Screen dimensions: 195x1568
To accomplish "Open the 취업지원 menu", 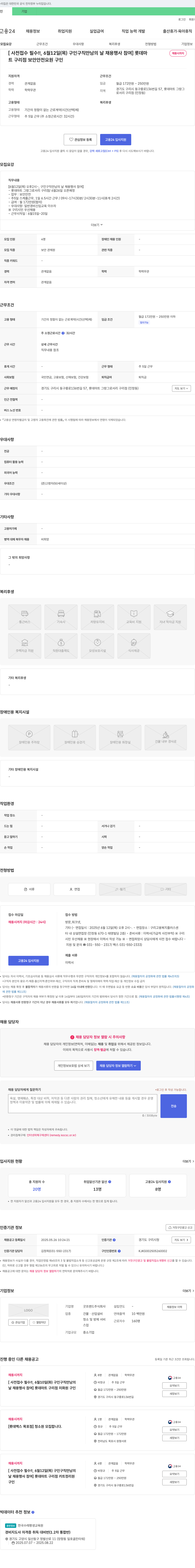I will coord(65,31).
